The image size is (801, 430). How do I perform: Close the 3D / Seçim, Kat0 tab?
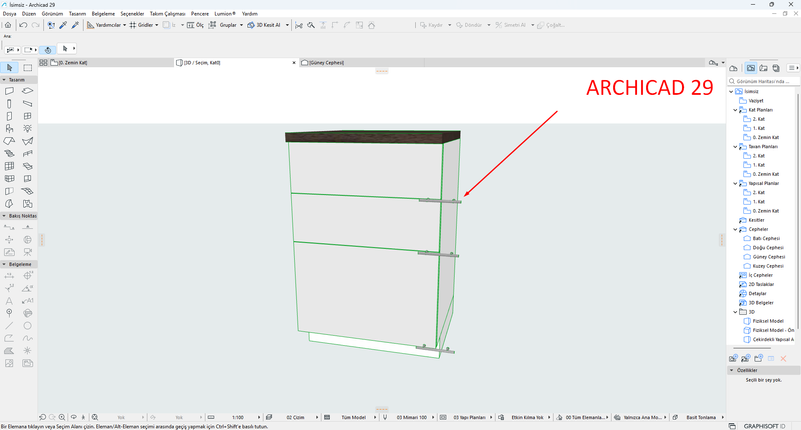coord(294,62)
